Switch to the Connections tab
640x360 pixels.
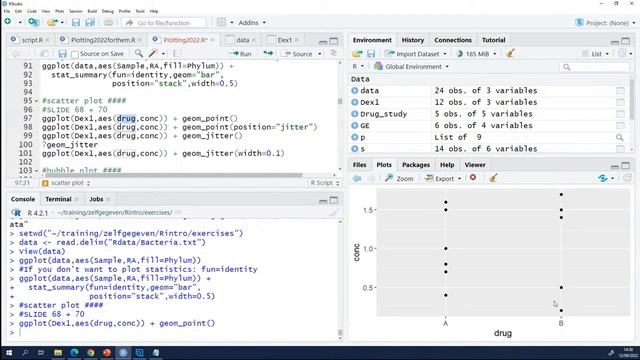coord(453,40)
